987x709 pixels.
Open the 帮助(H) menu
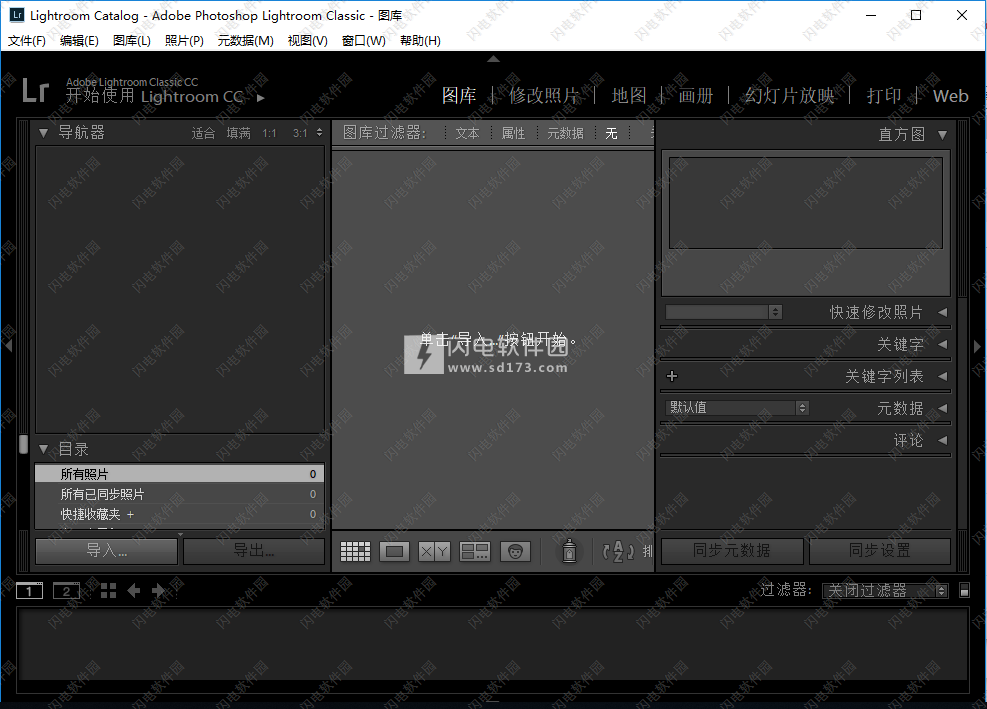tap(420, 40)
